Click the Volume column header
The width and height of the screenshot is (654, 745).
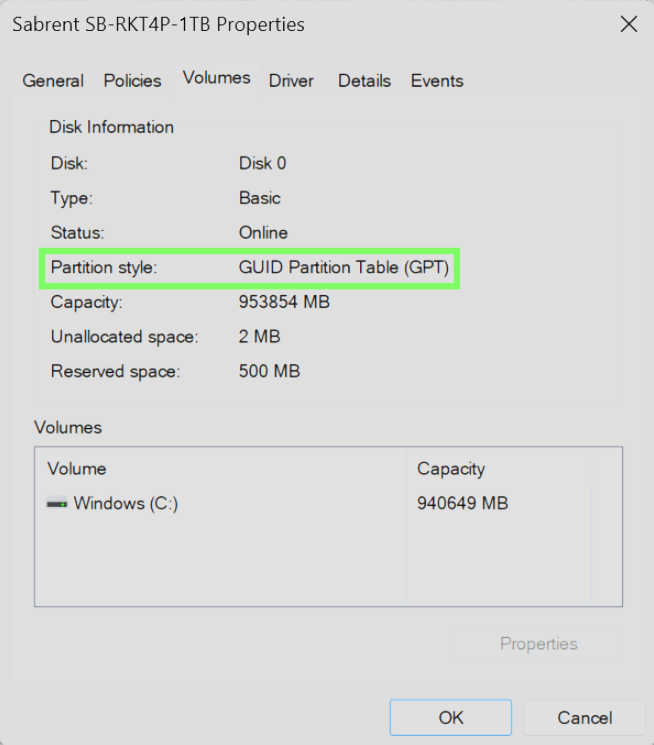pos(77,469)
